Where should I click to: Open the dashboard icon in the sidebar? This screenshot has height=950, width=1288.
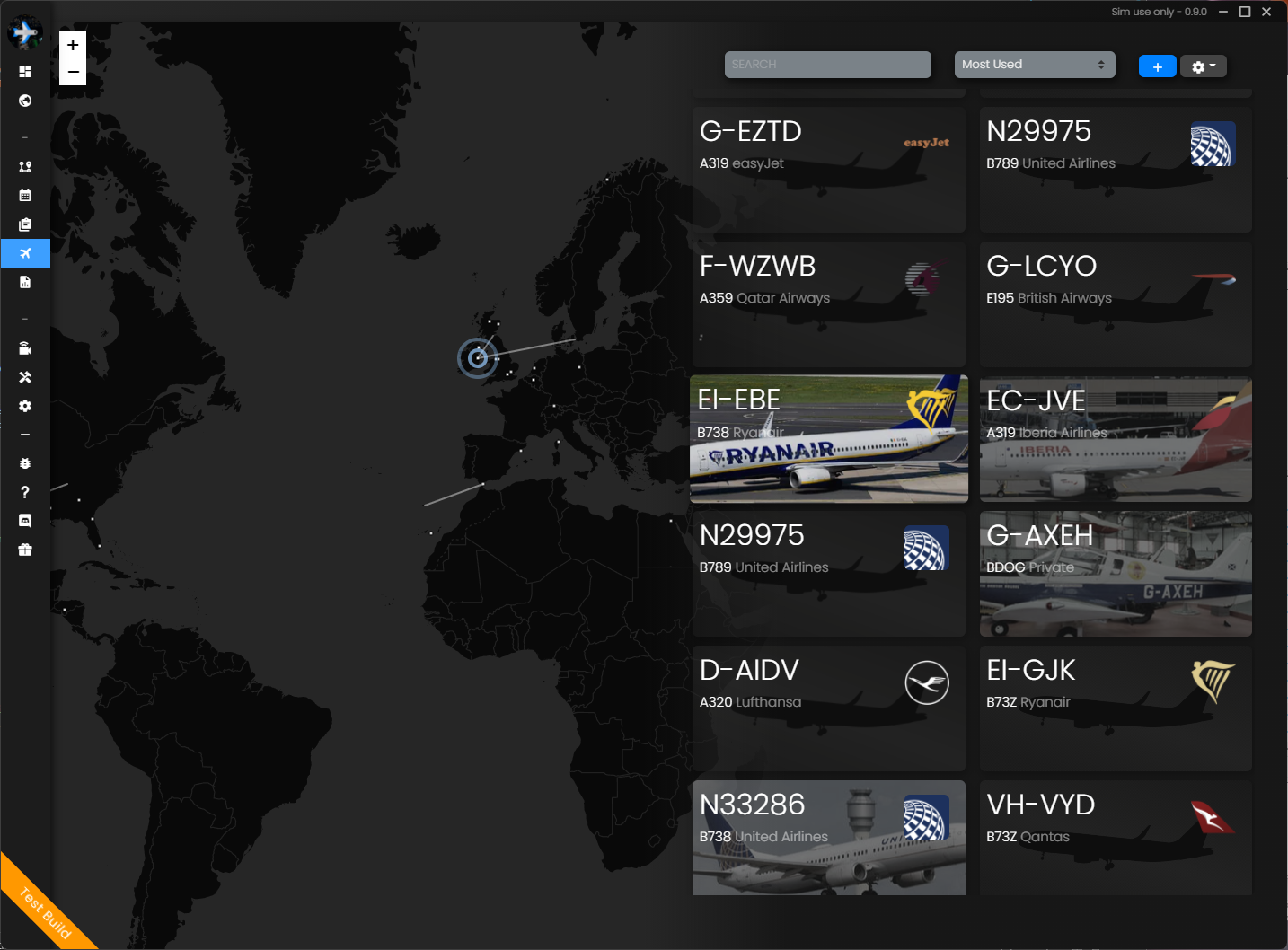[x=25, y=72]
